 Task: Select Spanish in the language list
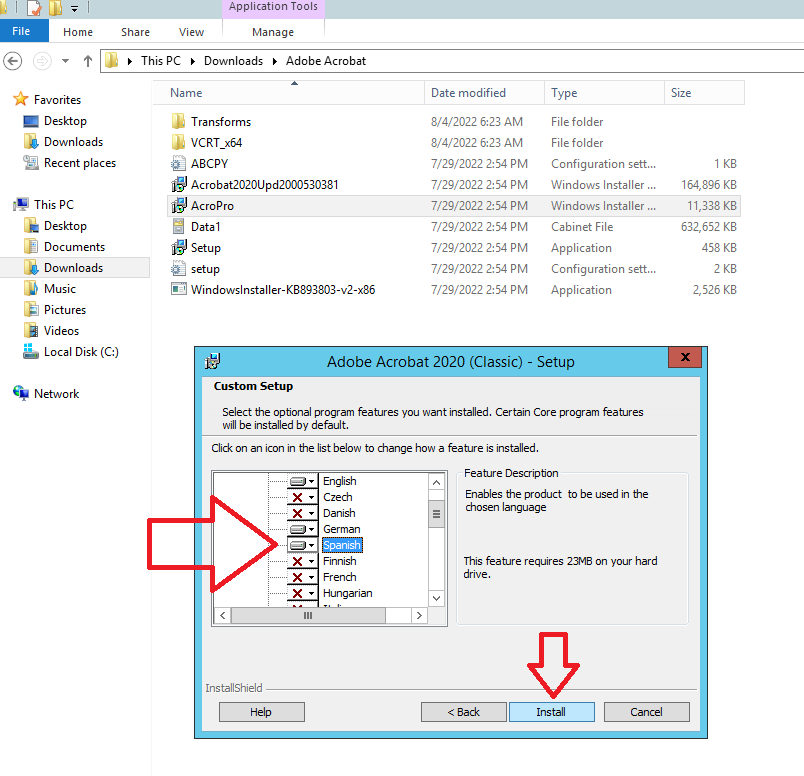[x=342, y=545]
